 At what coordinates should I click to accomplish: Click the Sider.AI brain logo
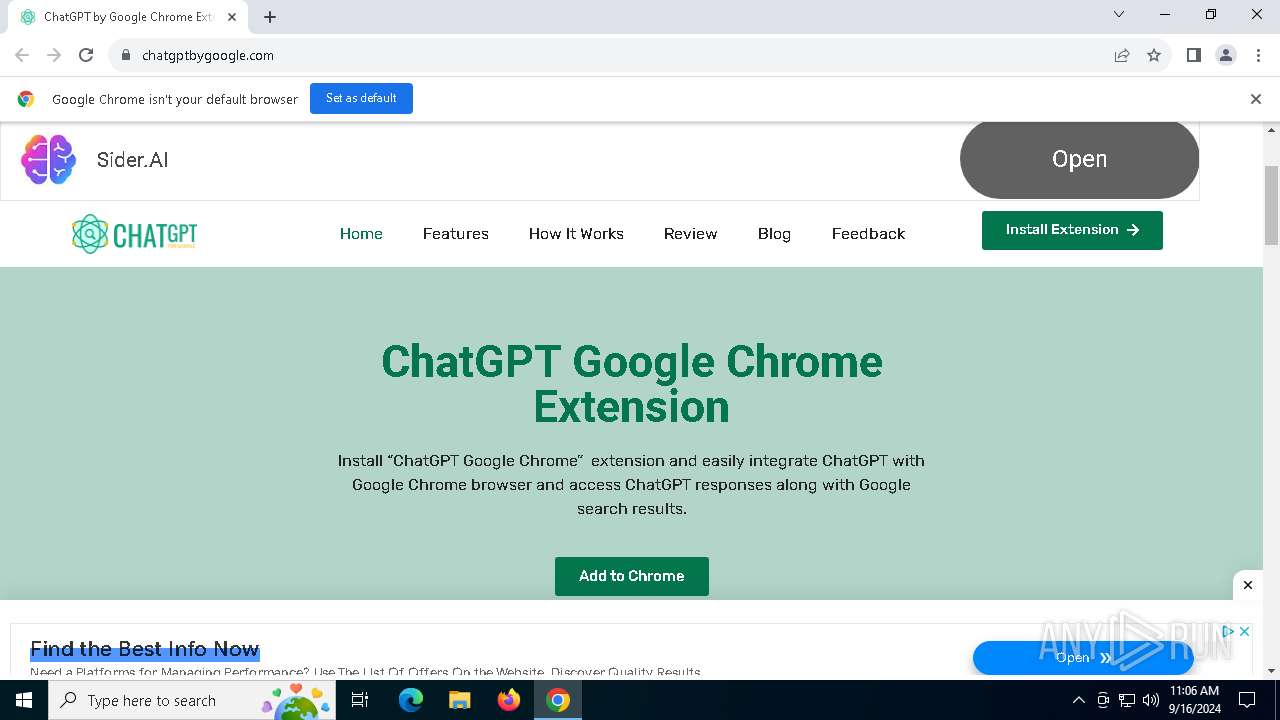pos(48,159)
